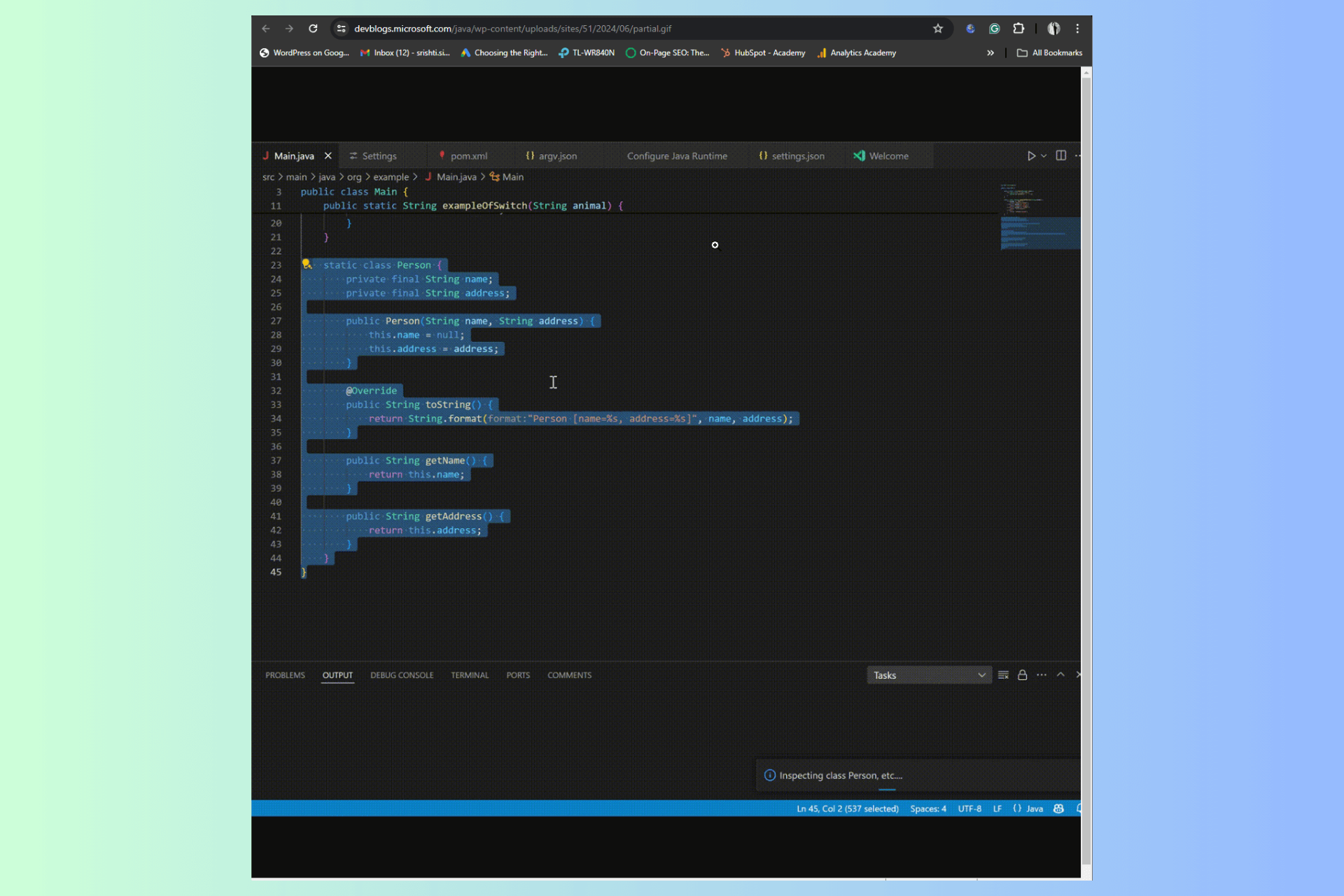Open Copilot status icon
1344x896 pixels.
[x=1058, y=808]
